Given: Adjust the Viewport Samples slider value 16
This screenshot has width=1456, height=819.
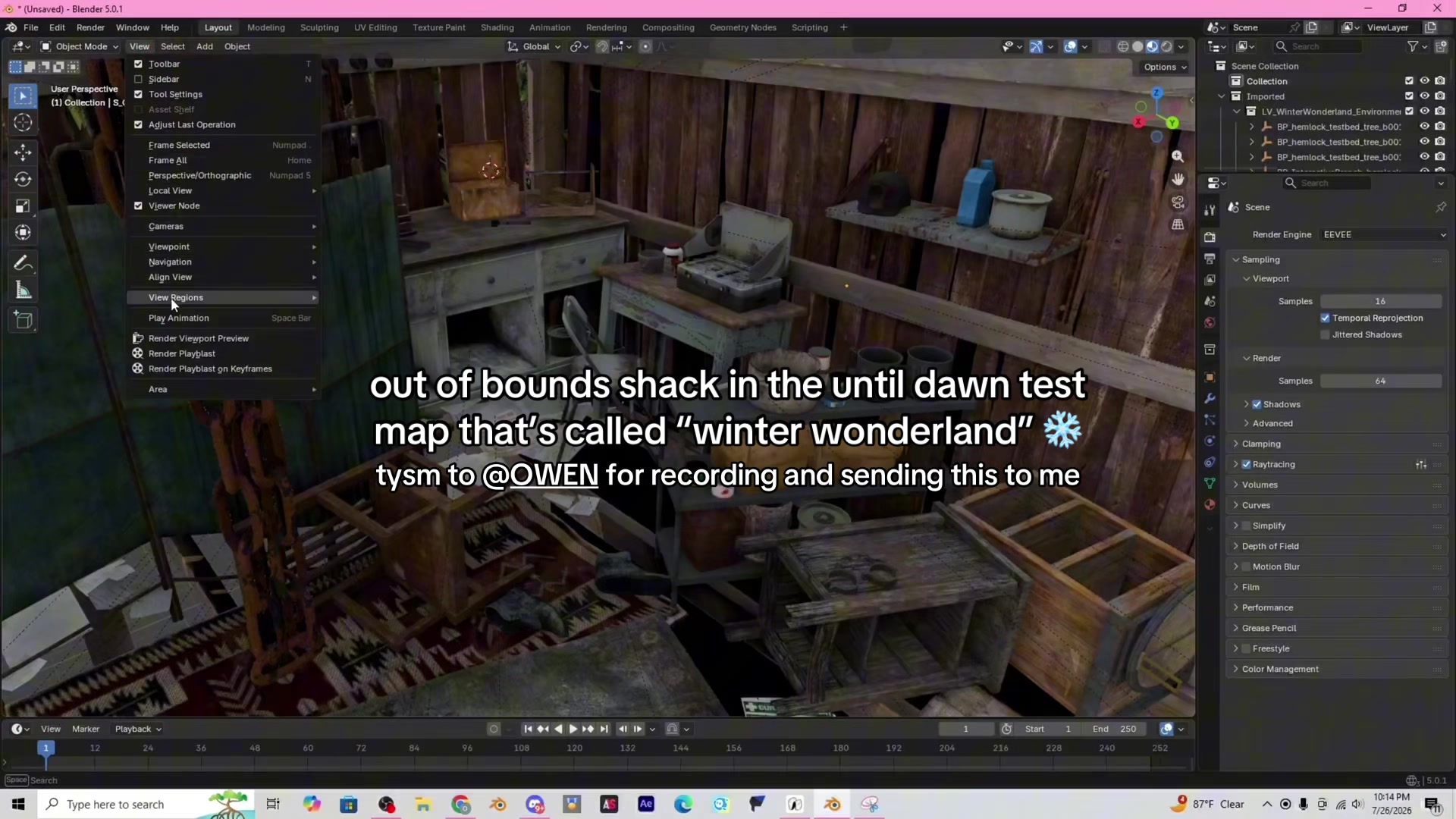Looking at the screenshot, I should pyautogui.click(x=1381, y=302).
